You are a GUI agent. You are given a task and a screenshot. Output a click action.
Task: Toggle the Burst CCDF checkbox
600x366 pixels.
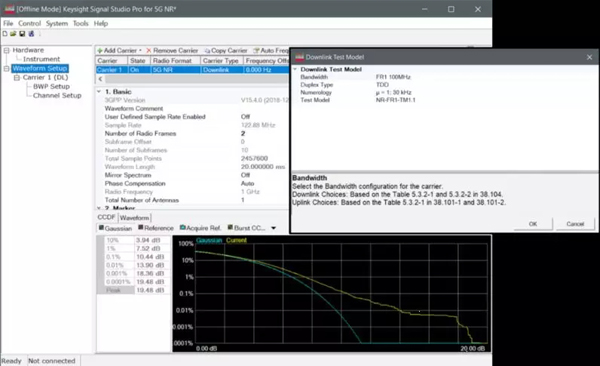(230, 228)
